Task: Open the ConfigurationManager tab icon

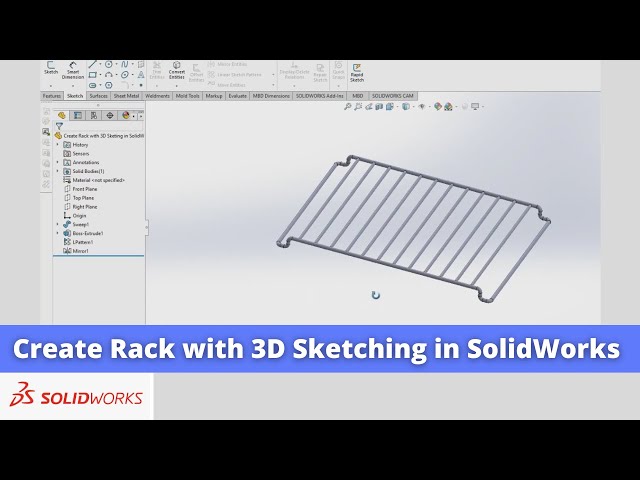Action: [x=93, y=115]
